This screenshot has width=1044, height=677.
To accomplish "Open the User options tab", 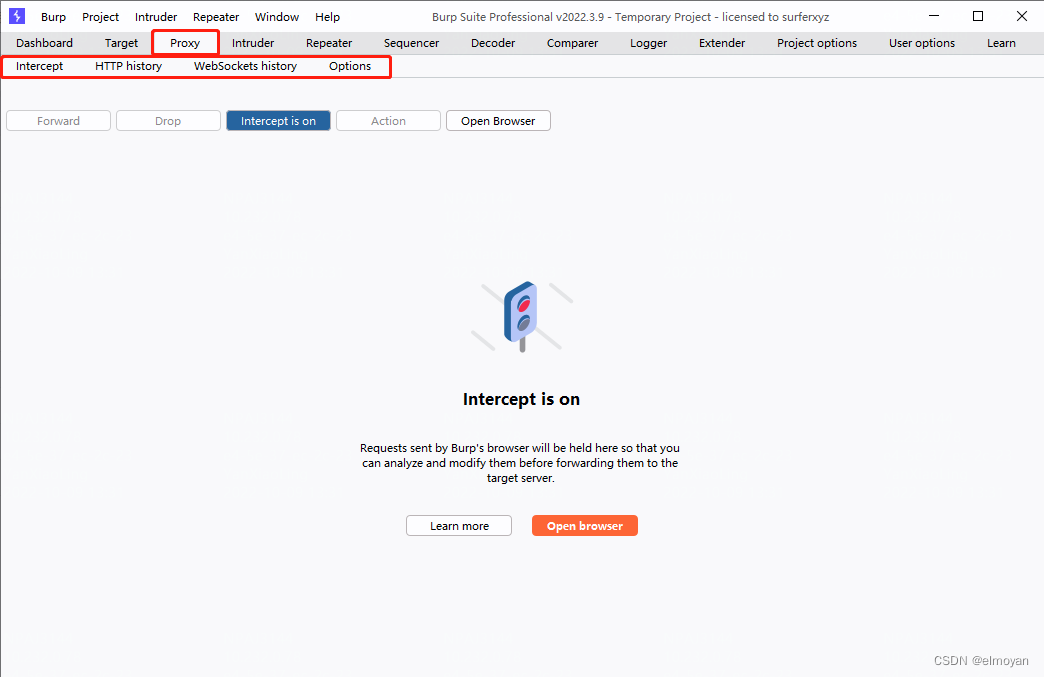I will tap(921, 43).
